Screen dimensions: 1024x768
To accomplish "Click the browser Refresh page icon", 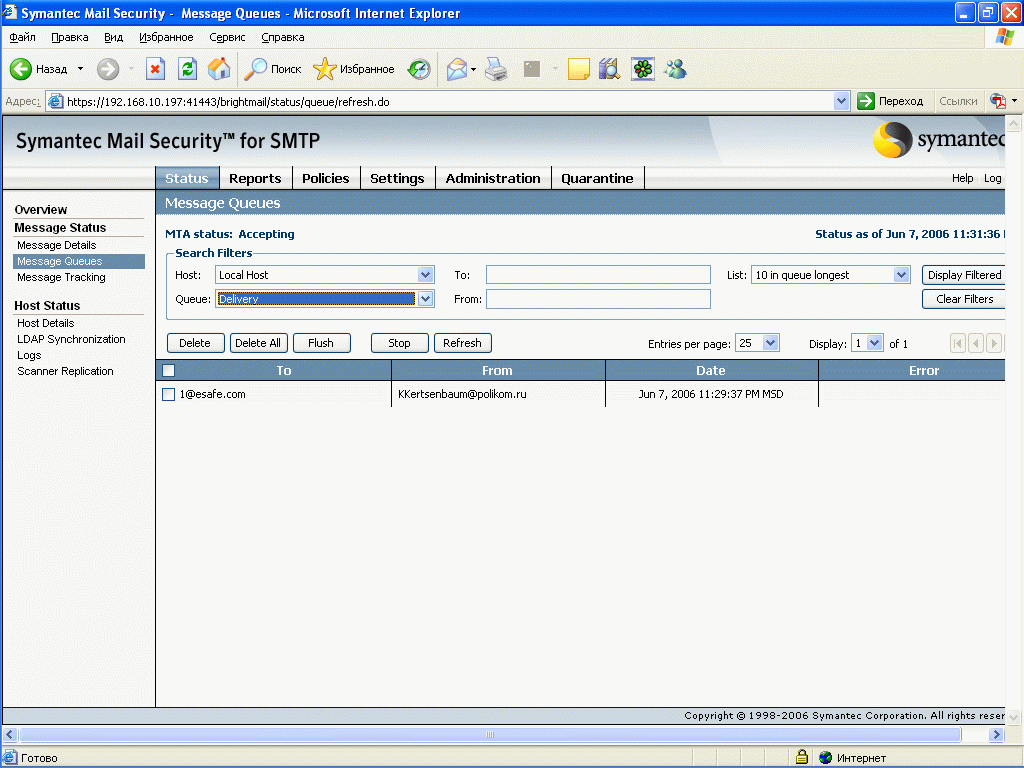I will (x=187, y=69).
